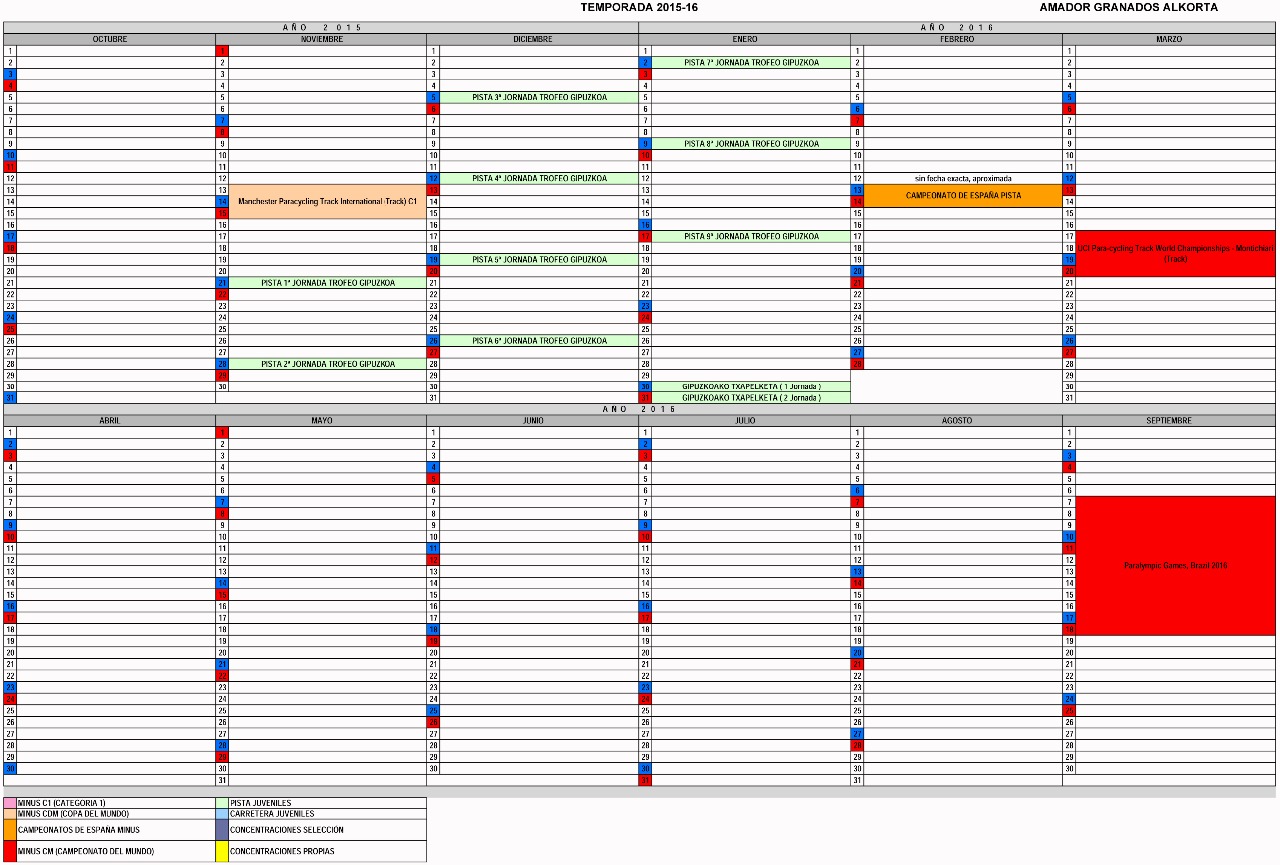This screenshot has width=1280, height=865.
Task: Click the SEPTIEMBRE month header
Action: click(1169, 421)
